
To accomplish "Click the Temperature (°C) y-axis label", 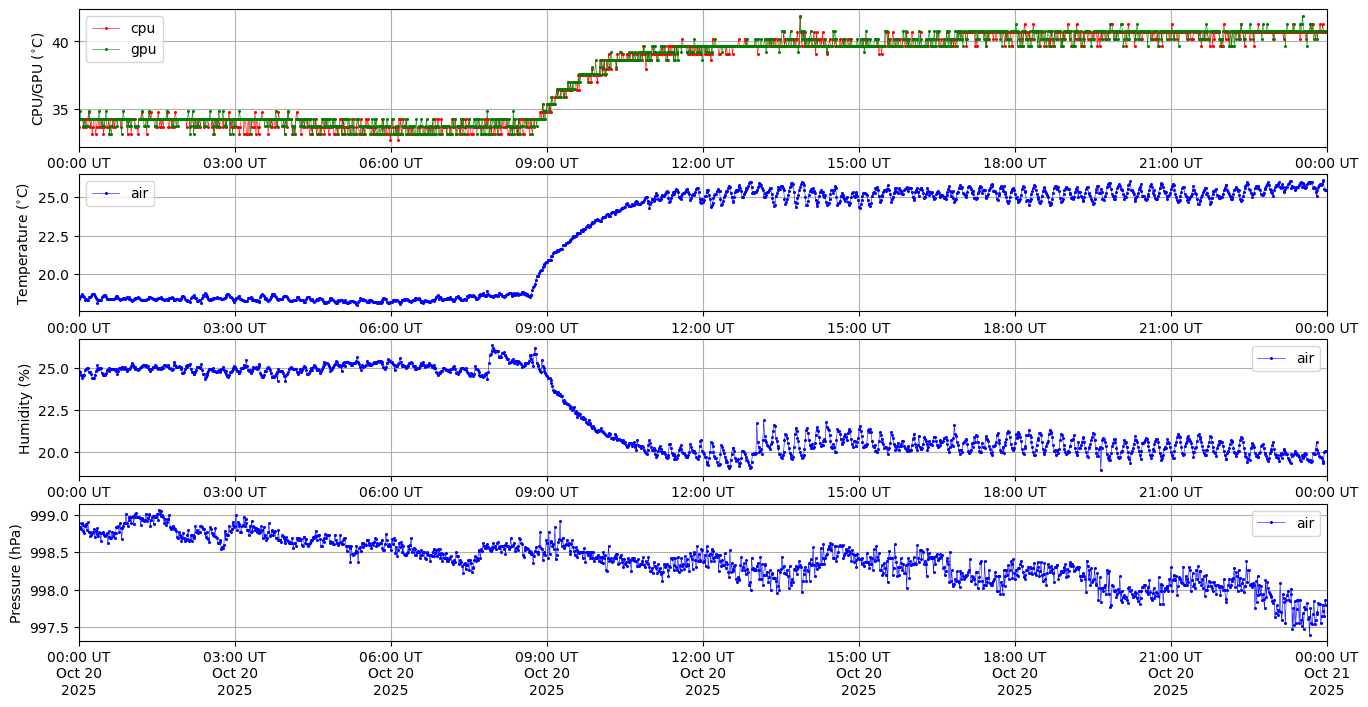I will pos(24,243).
